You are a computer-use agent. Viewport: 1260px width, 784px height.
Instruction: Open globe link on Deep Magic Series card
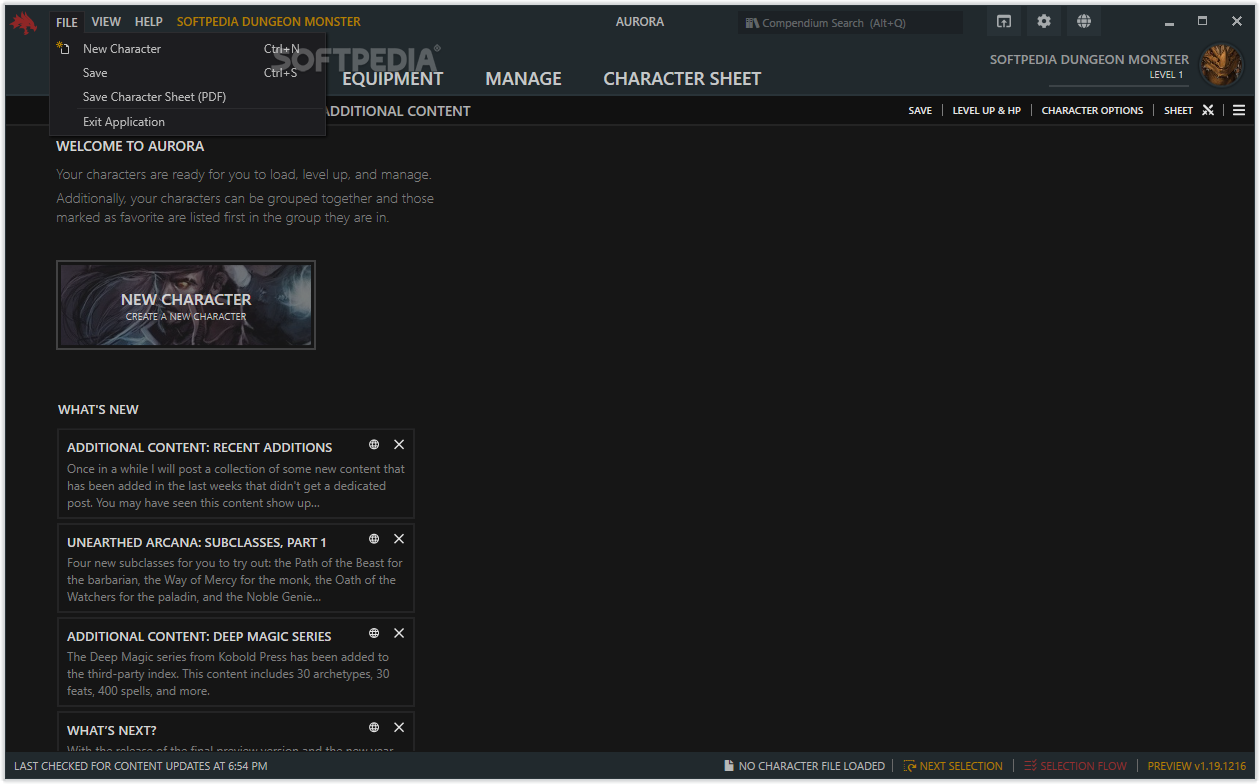coord(374,633)
